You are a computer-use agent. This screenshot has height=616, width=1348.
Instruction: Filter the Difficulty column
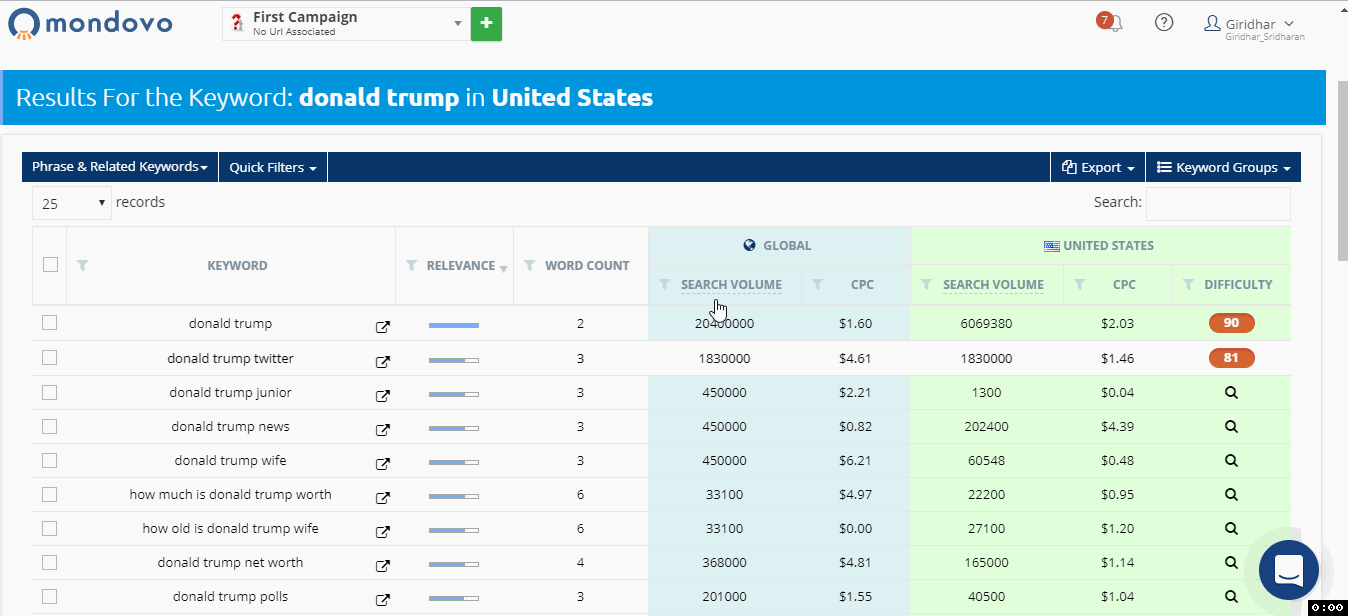click(1188, 284)
